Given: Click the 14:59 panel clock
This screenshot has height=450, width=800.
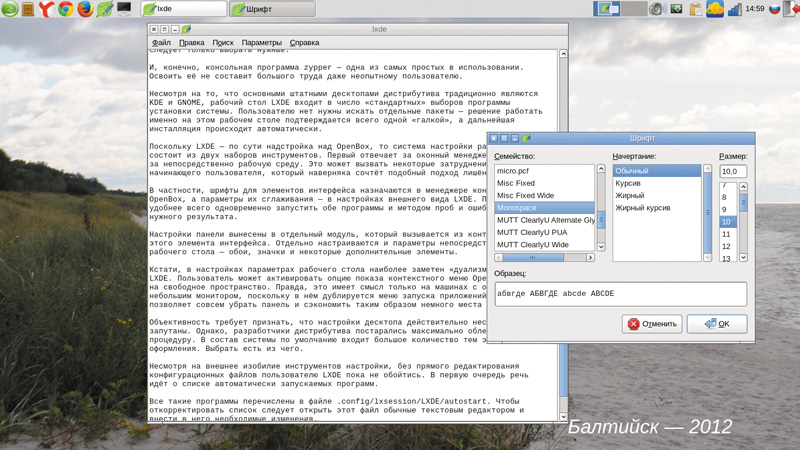Looking at the screenshot, I should point(755,9).
